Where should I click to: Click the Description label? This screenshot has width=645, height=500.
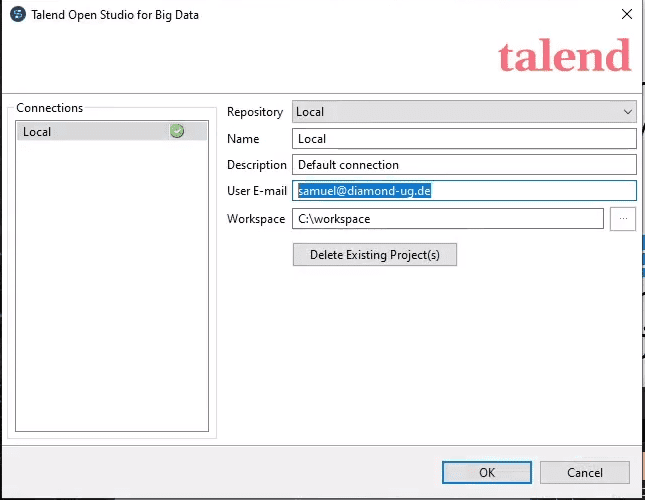click(x=257, y=165)
